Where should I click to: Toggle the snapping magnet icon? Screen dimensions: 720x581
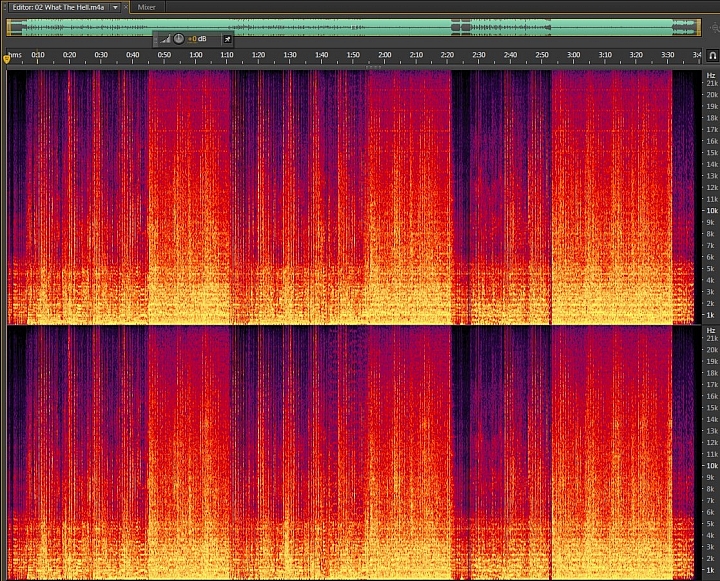point(712,56)
